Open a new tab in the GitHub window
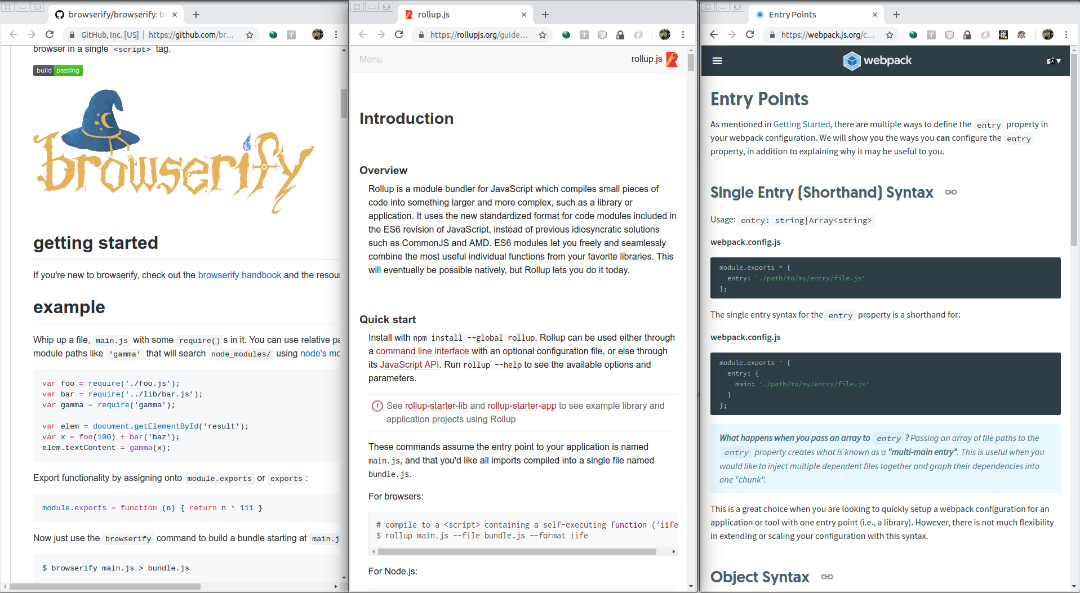 coord(196,14)
